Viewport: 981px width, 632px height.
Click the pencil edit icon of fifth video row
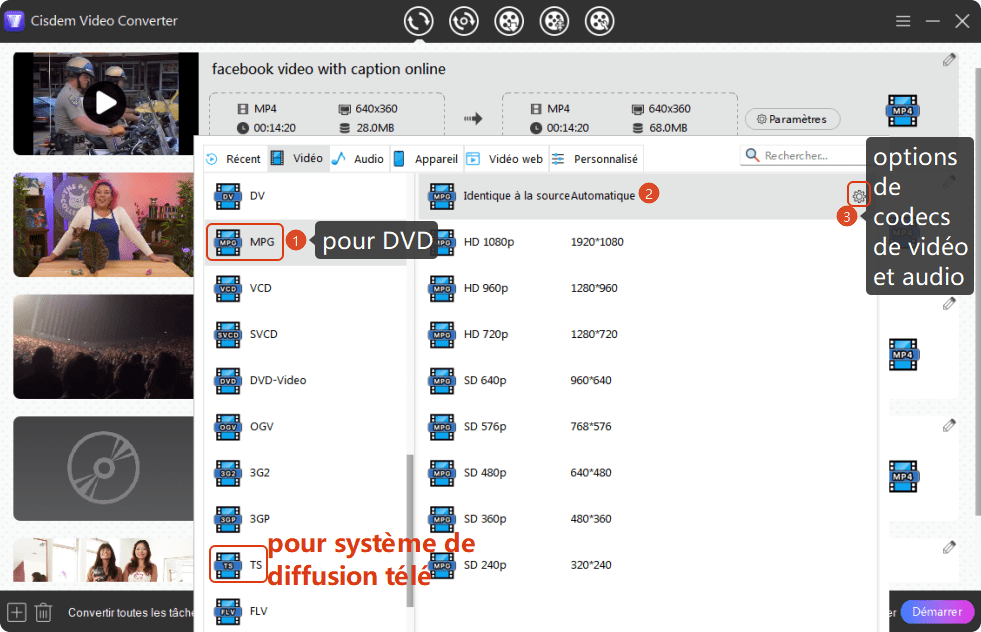point(949,548)
